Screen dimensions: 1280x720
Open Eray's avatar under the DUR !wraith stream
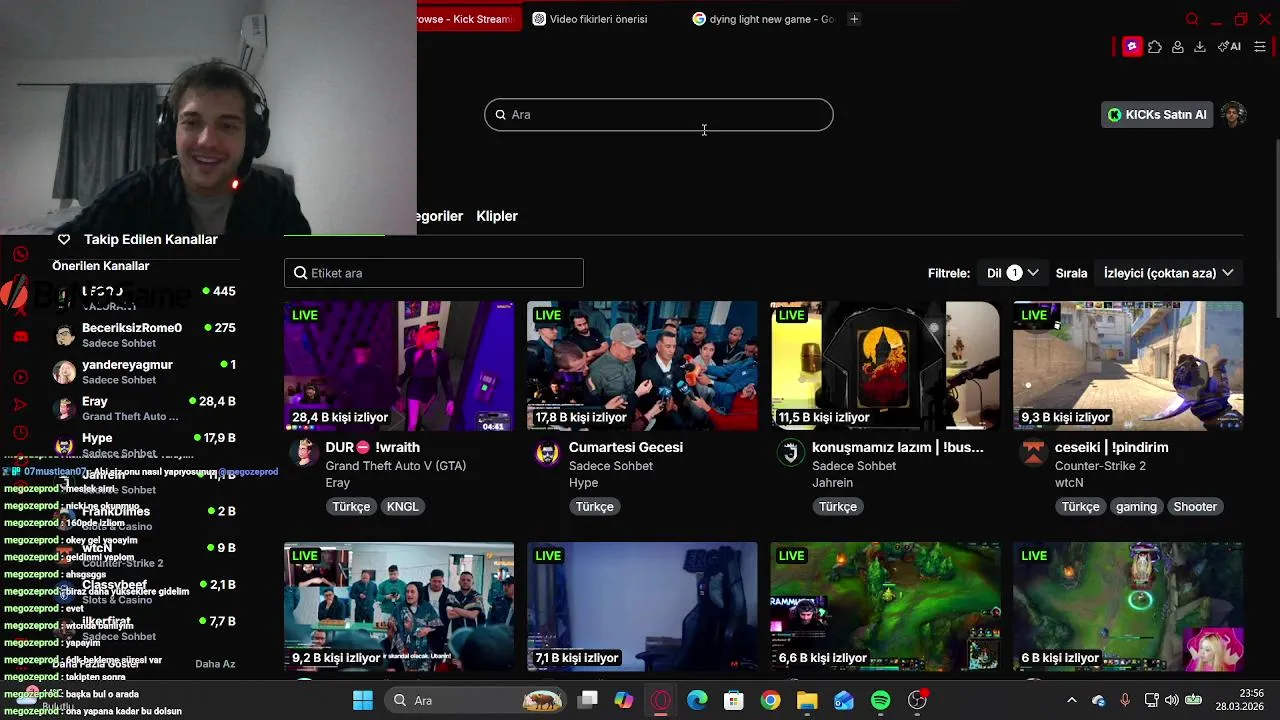[x=303, y=453]
